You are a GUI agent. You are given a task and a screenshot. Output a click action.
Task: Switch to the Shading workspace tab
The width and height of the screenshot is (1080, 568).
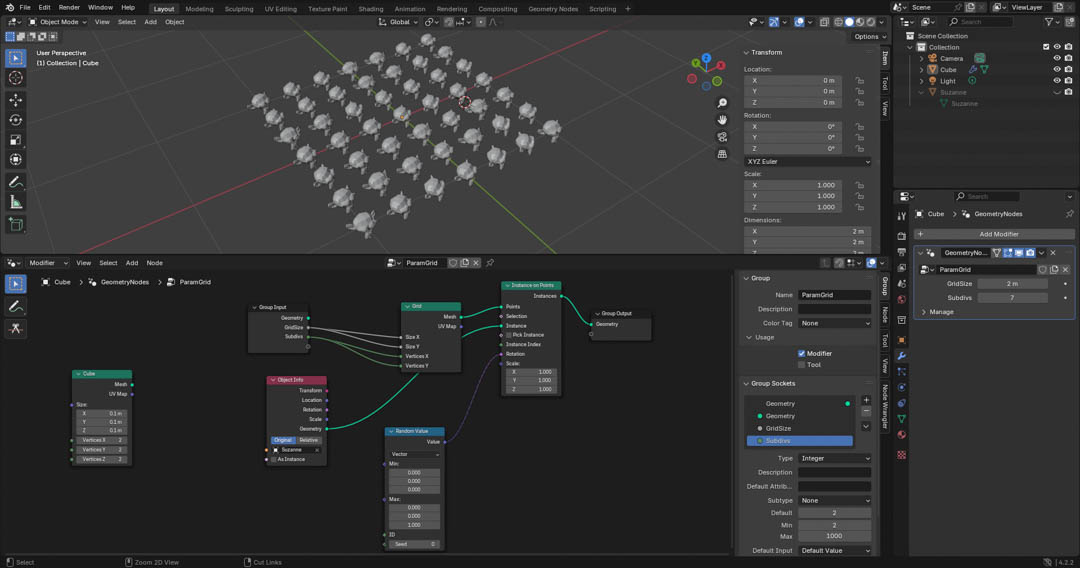pyautogui.click(x=370, y=9)
